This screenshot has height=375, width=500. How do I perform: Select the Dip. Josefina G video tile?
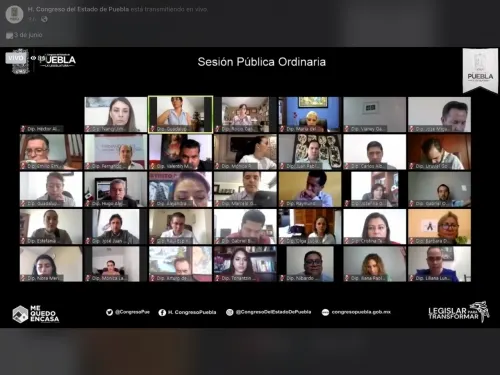point(375,189)
